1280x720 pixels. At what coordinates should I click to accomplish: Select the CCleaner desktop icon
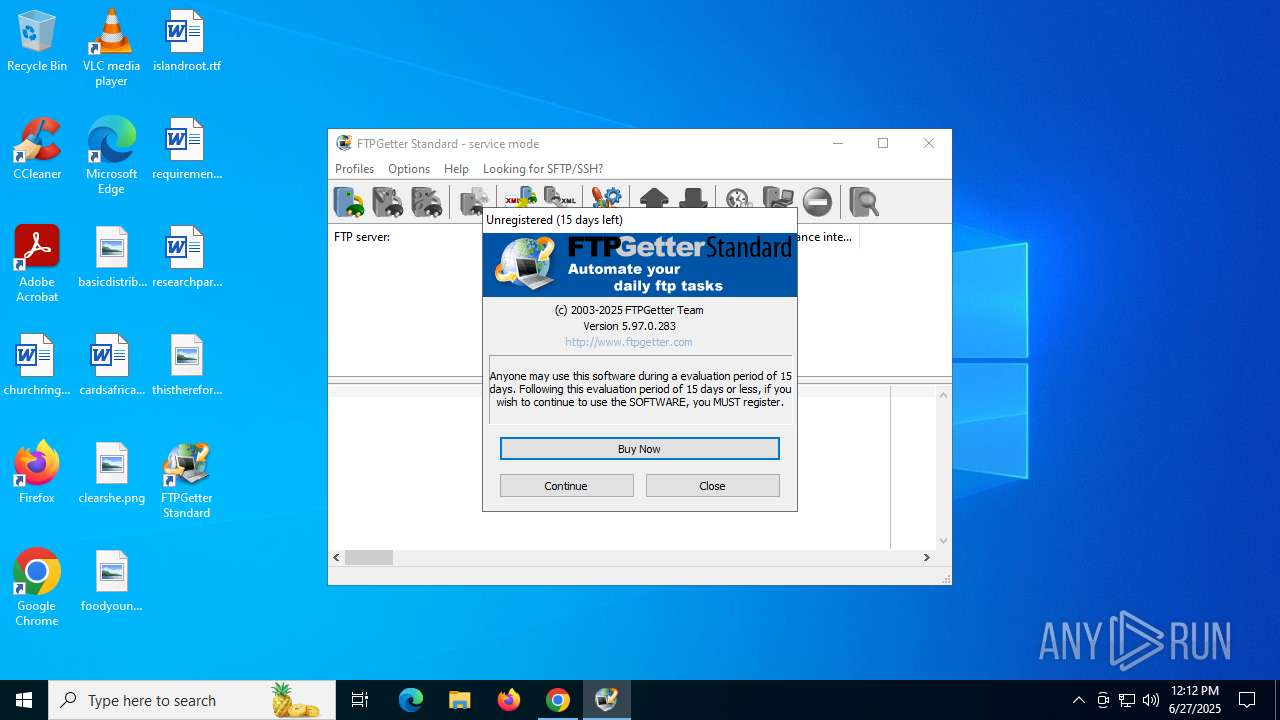(x=37, y=150)
